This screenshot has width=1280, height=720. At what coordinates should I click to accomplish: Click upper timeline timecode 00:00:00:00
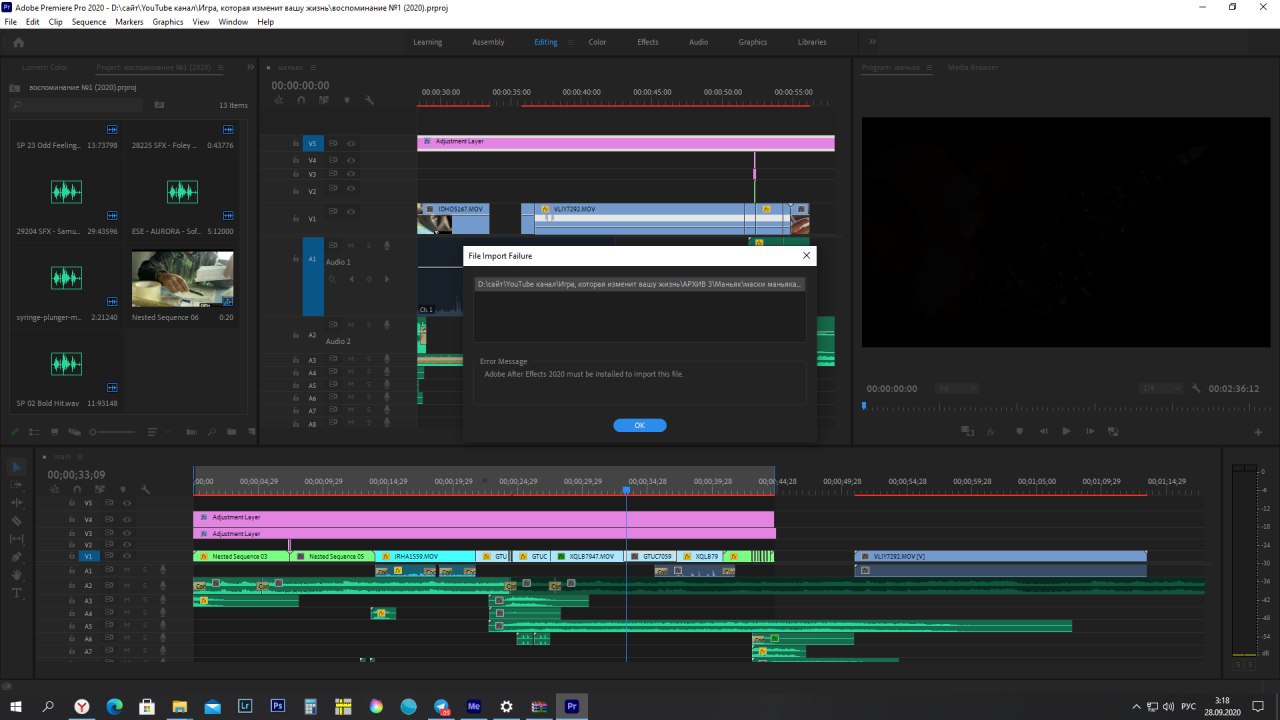300,86
